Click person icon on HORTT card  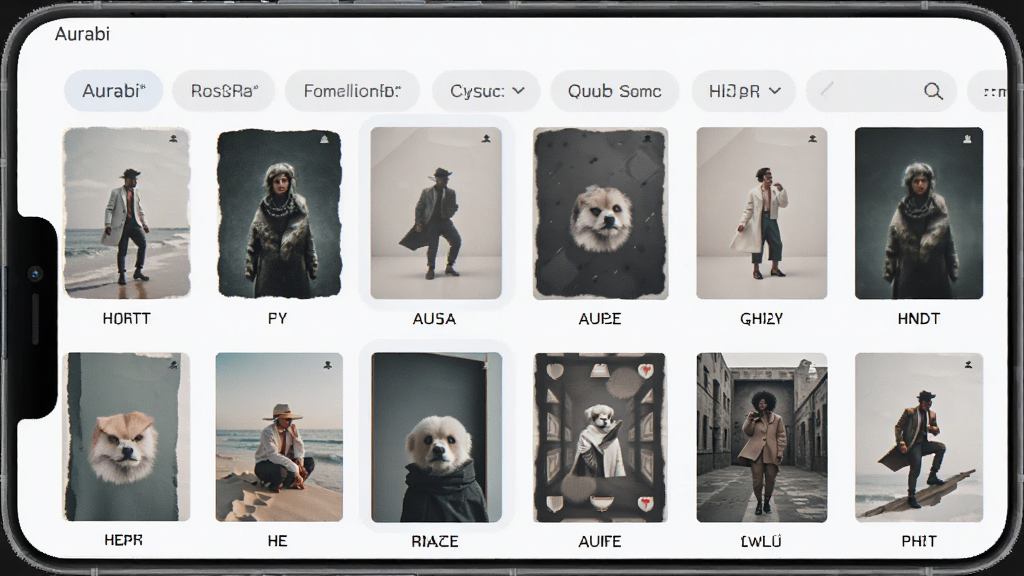174,138
